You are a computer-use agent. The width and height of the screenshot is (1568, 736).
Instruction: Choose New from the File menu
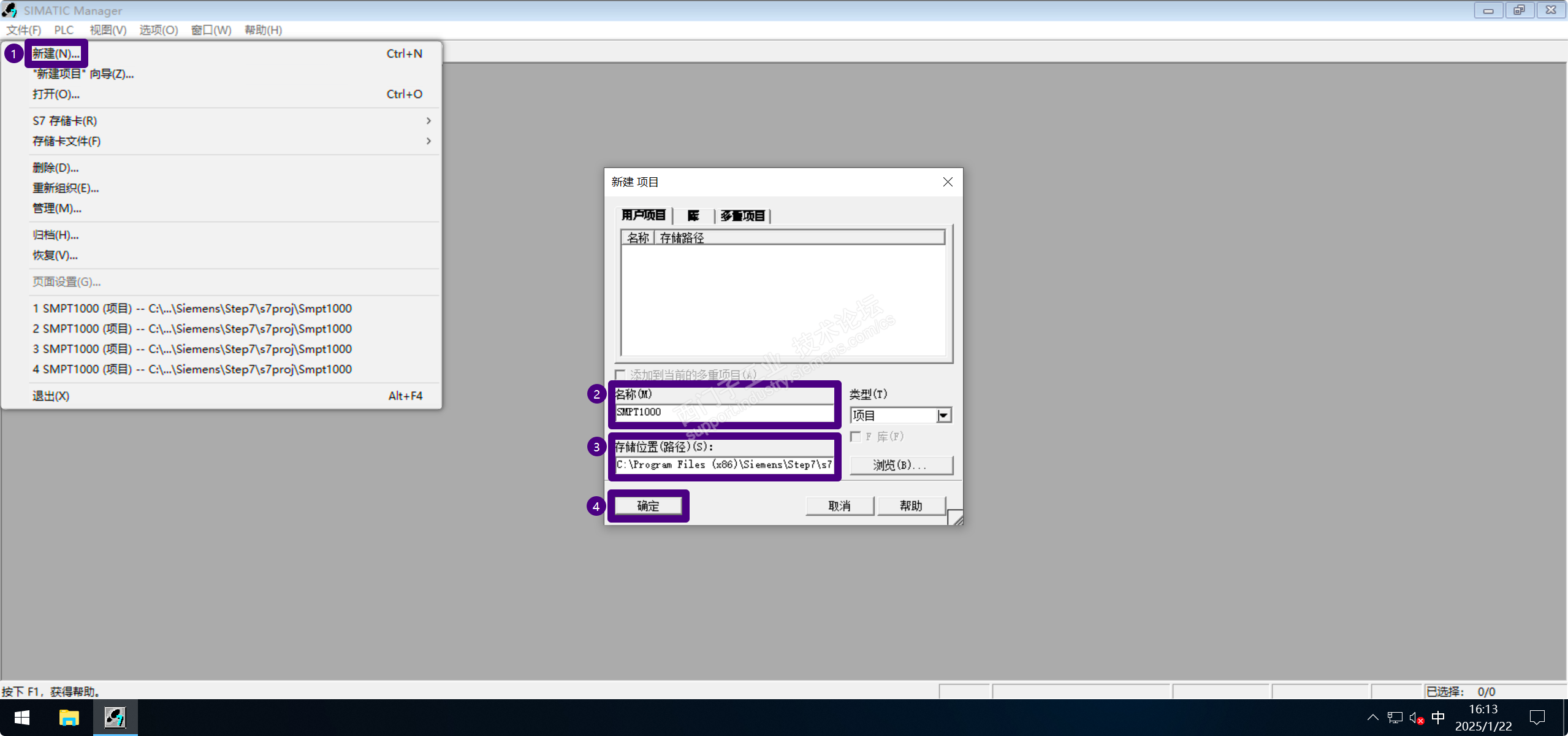(x=56, y=54)
